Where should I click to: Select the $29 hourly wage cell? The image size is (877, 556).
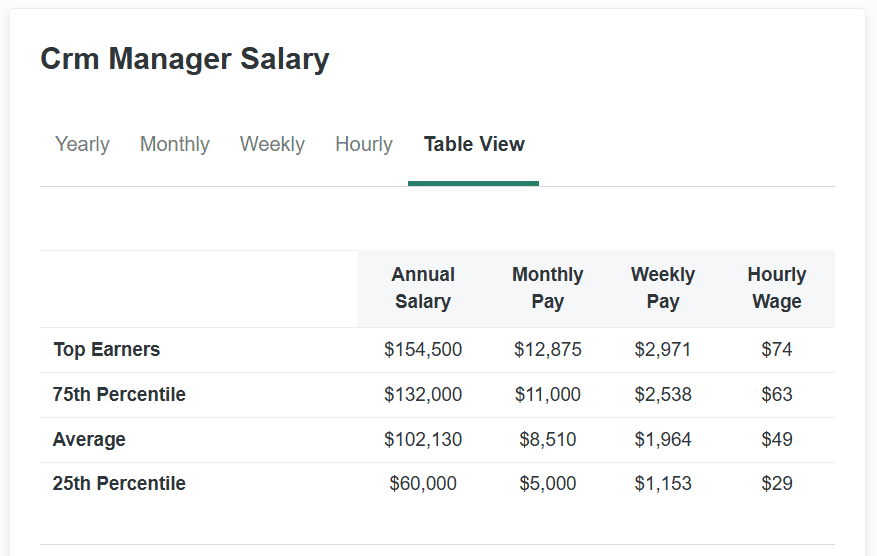[777, 484]
